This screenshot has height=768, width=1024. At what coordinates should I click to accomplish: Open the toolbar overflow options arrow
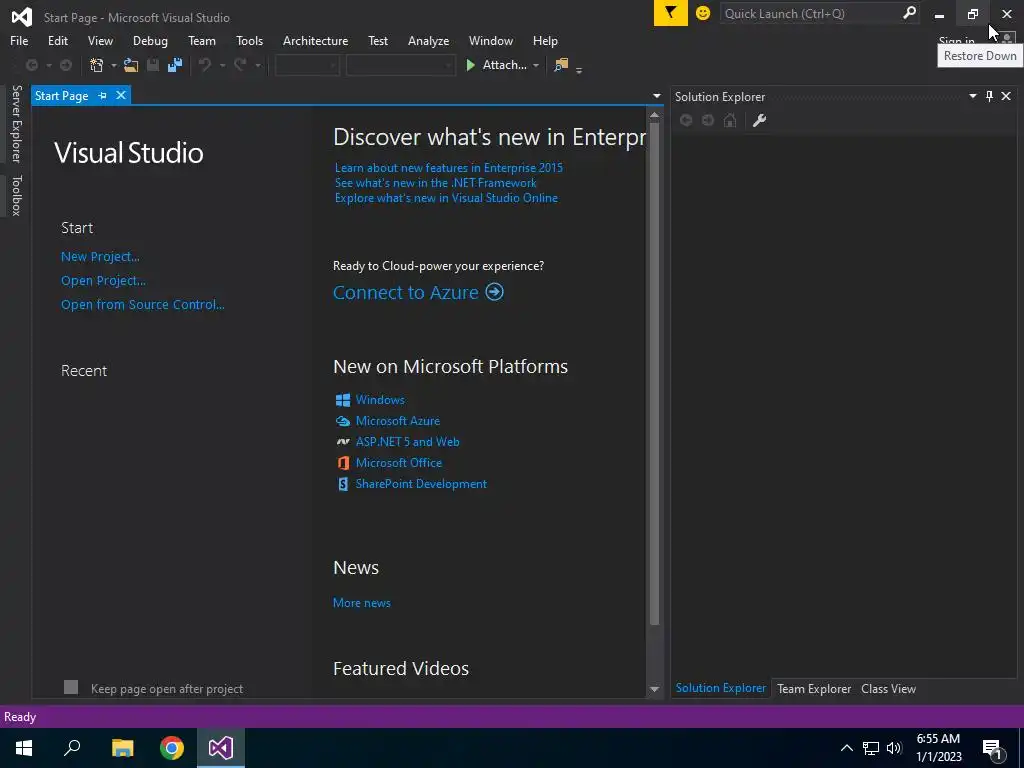(579, 70)
